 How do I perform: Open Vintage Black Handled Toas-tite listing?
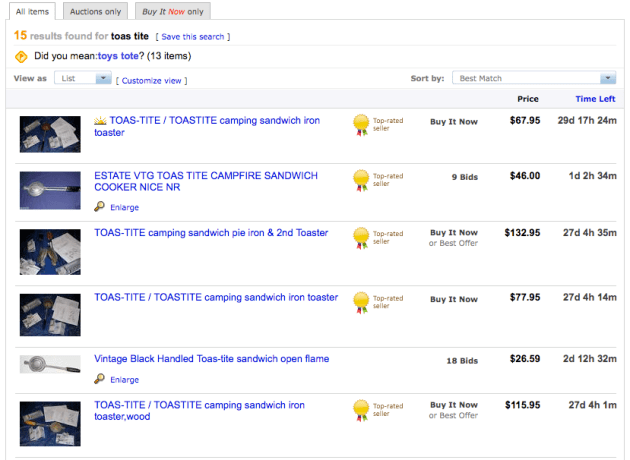[x=212, y=359]
